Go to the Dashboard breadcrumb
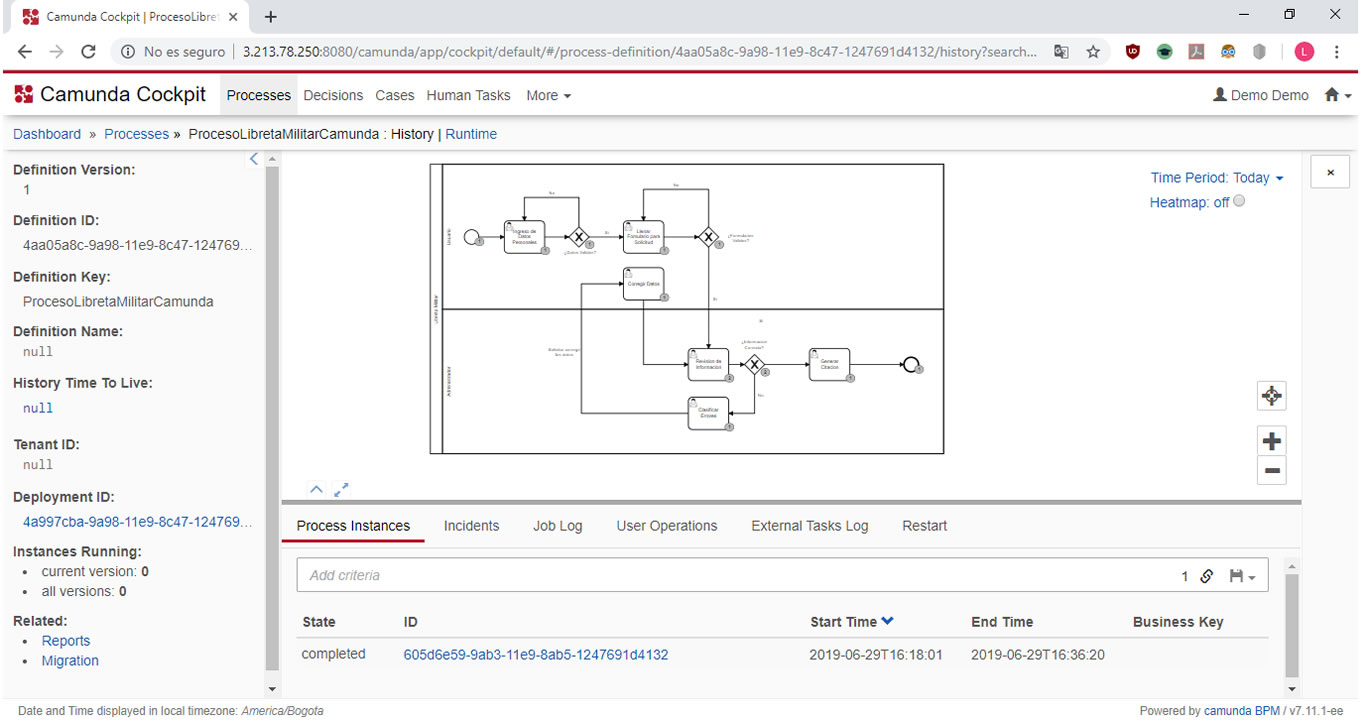 click(47, 134)
